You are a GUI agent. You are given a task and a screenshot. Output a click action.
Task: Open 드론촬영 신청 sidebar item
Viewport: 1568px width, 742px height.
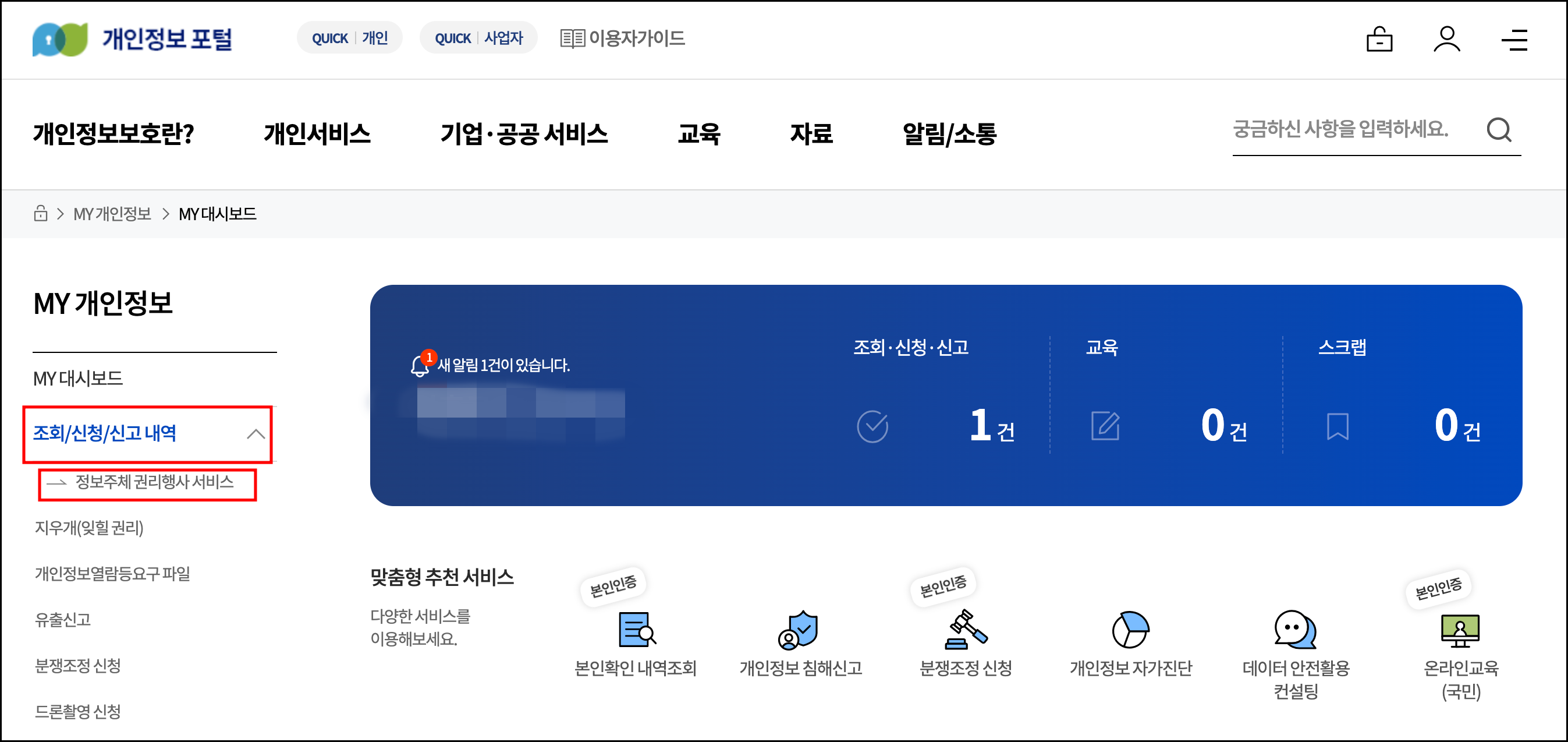click(x=77, y=711)
